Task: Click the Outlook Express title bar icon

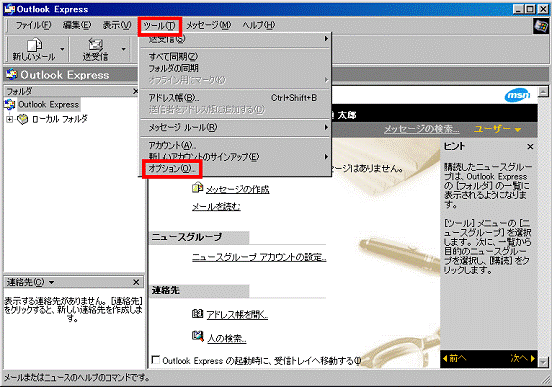Action: (x=10, y=9)
